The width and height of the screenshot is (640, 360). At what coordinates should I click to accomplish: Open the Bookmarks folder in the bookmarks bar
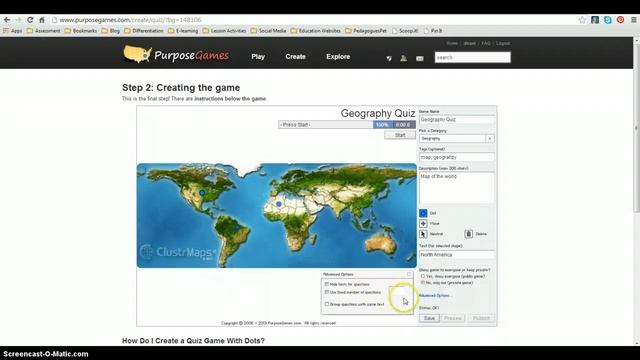coord(81,31)
